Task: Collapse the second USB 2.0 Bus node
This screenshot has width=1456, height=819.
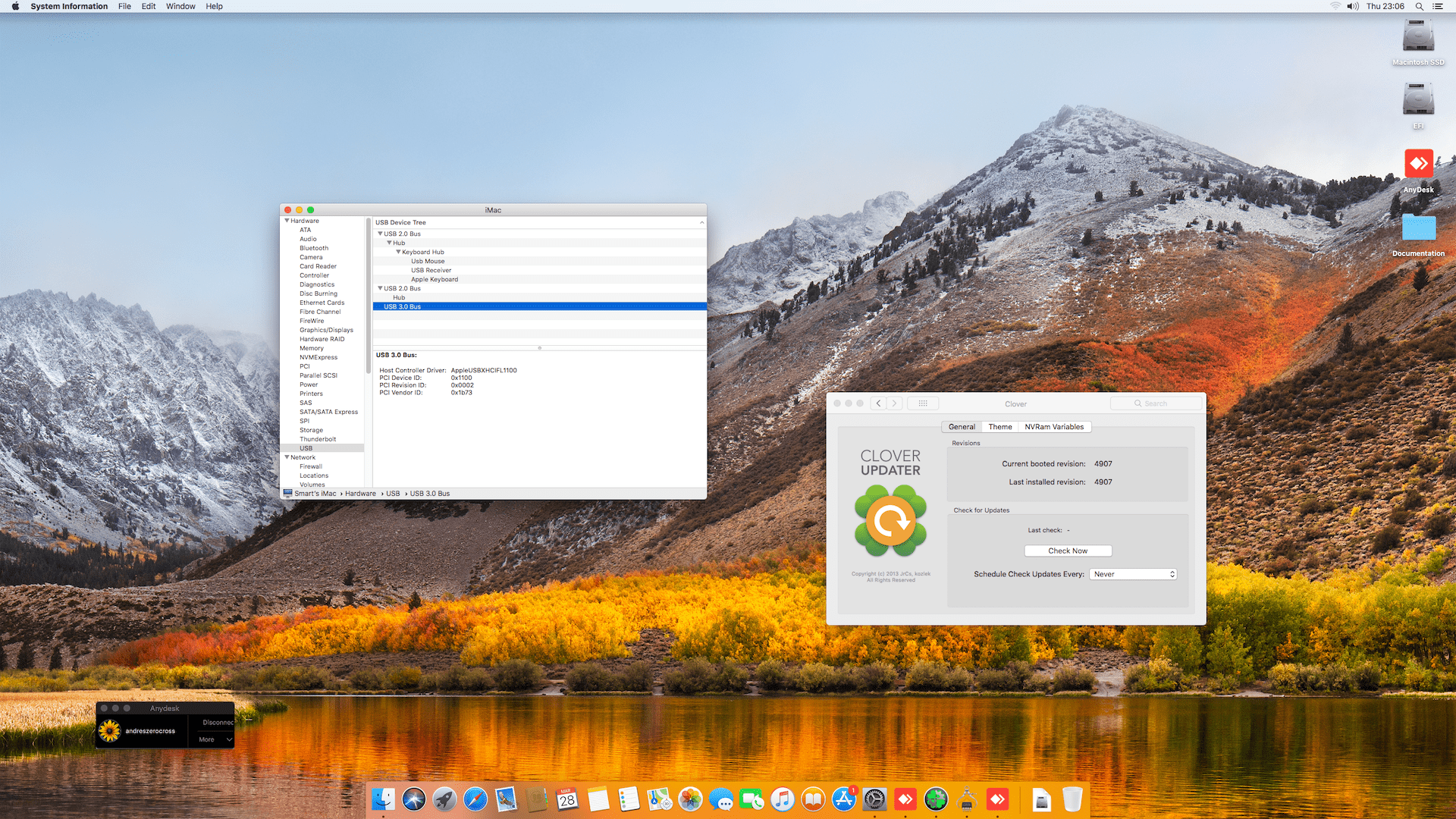Action: [x=380, y=288]
